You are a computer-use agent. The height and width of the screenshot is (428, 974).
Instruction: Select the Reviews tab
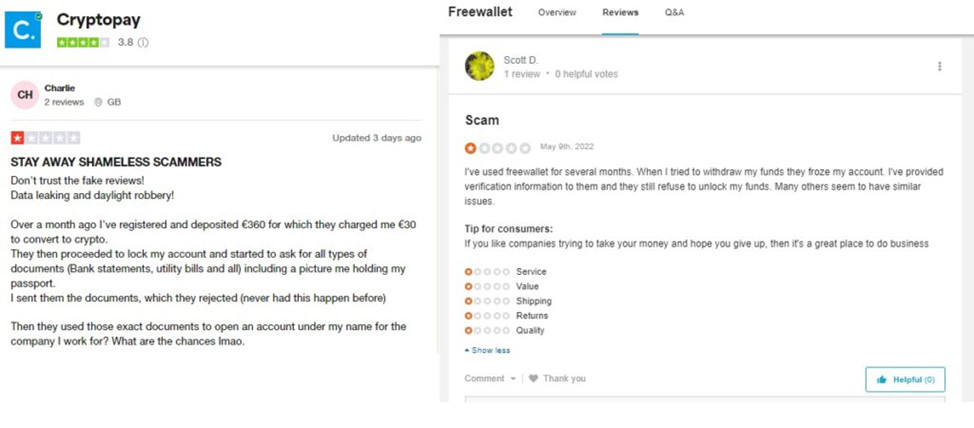pos(620,13)
